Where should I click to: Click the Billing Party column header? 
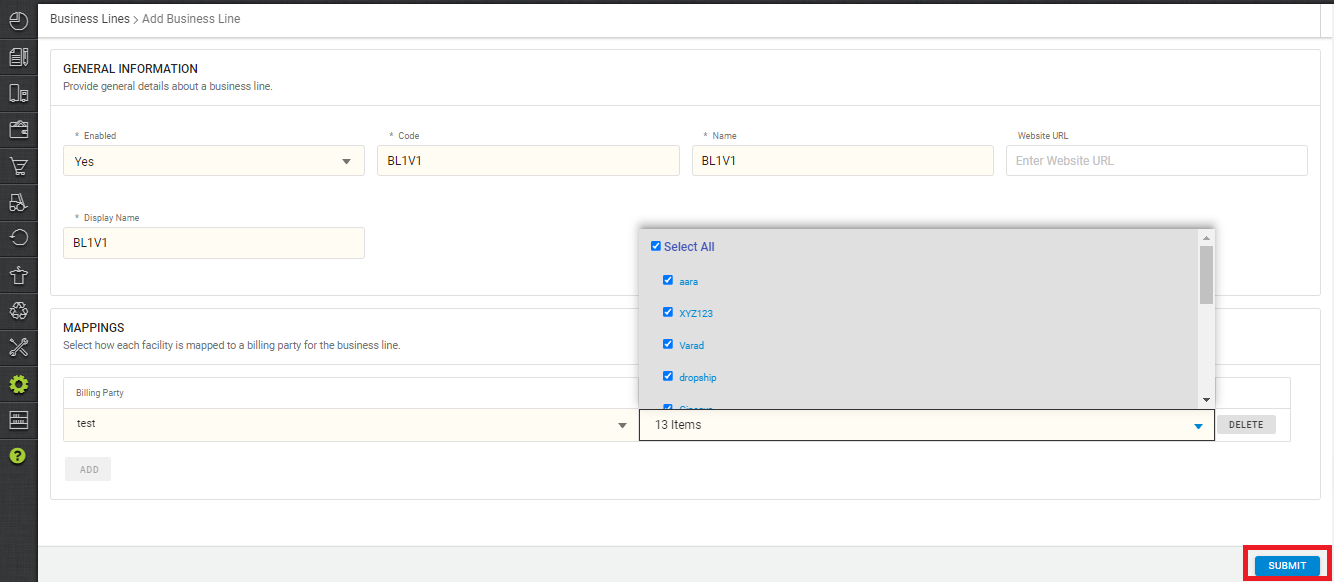click(100, 393)
